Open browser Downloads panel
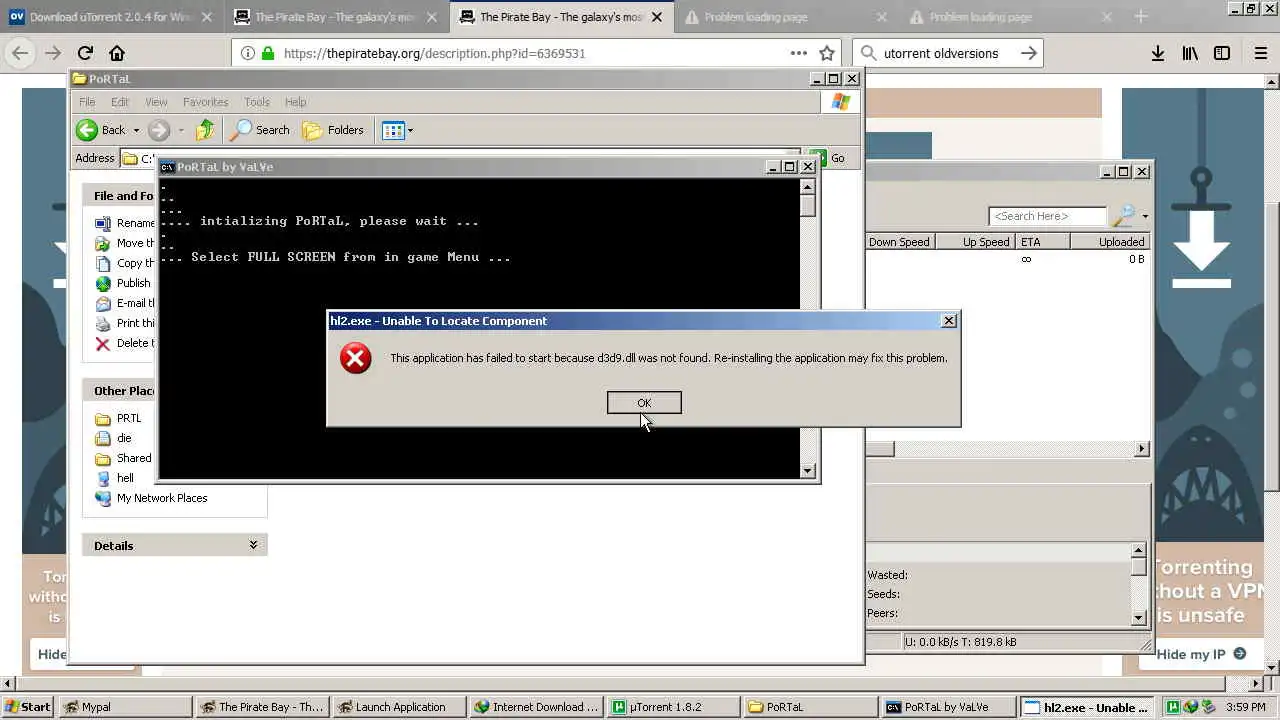The height and width of the screenshot is (720, 1280). click(1157, 53)
